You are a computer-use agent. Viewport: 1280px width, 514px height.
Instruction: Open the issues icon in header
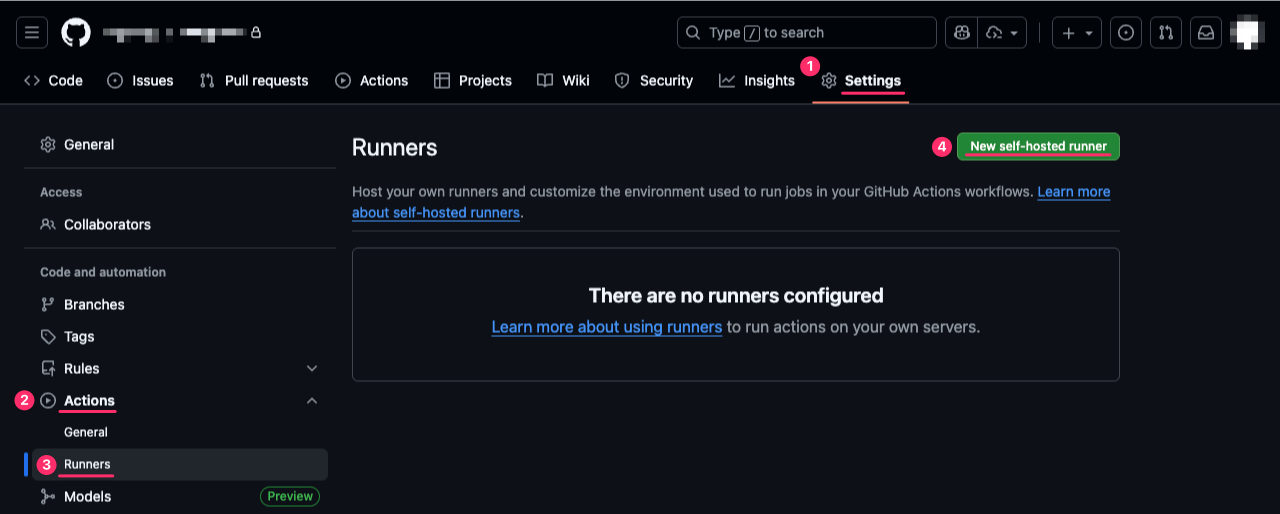click(1126, 33)
